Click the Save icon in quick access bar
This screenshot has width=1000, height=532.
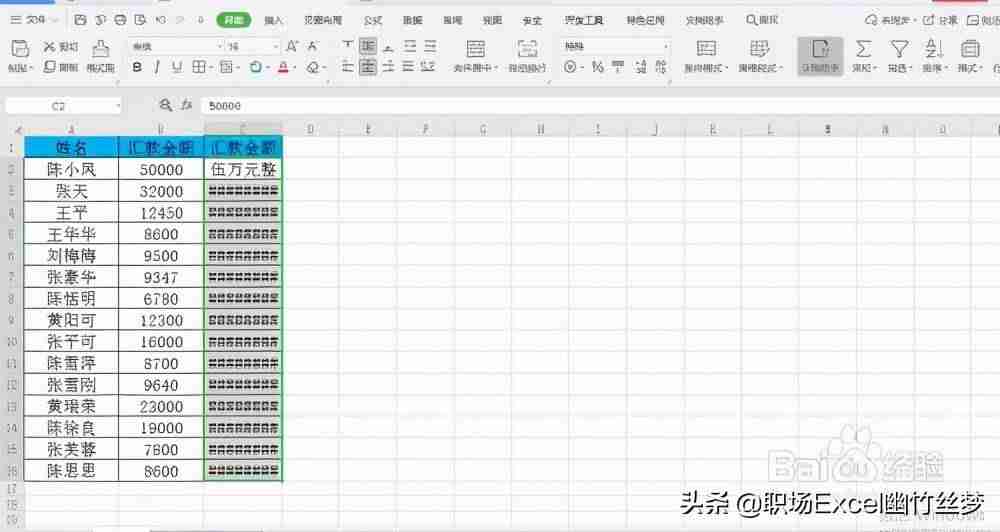80,20
